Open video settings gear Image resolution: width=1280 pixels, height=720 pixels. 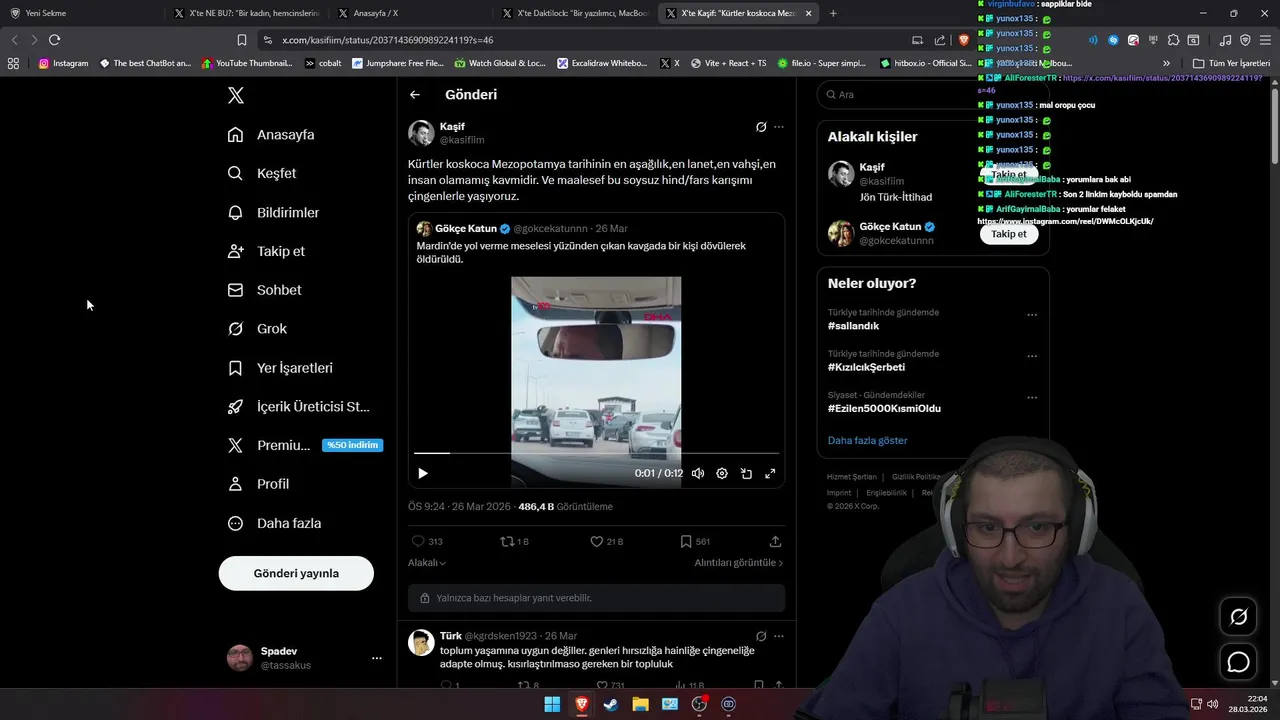click(722, 473)
